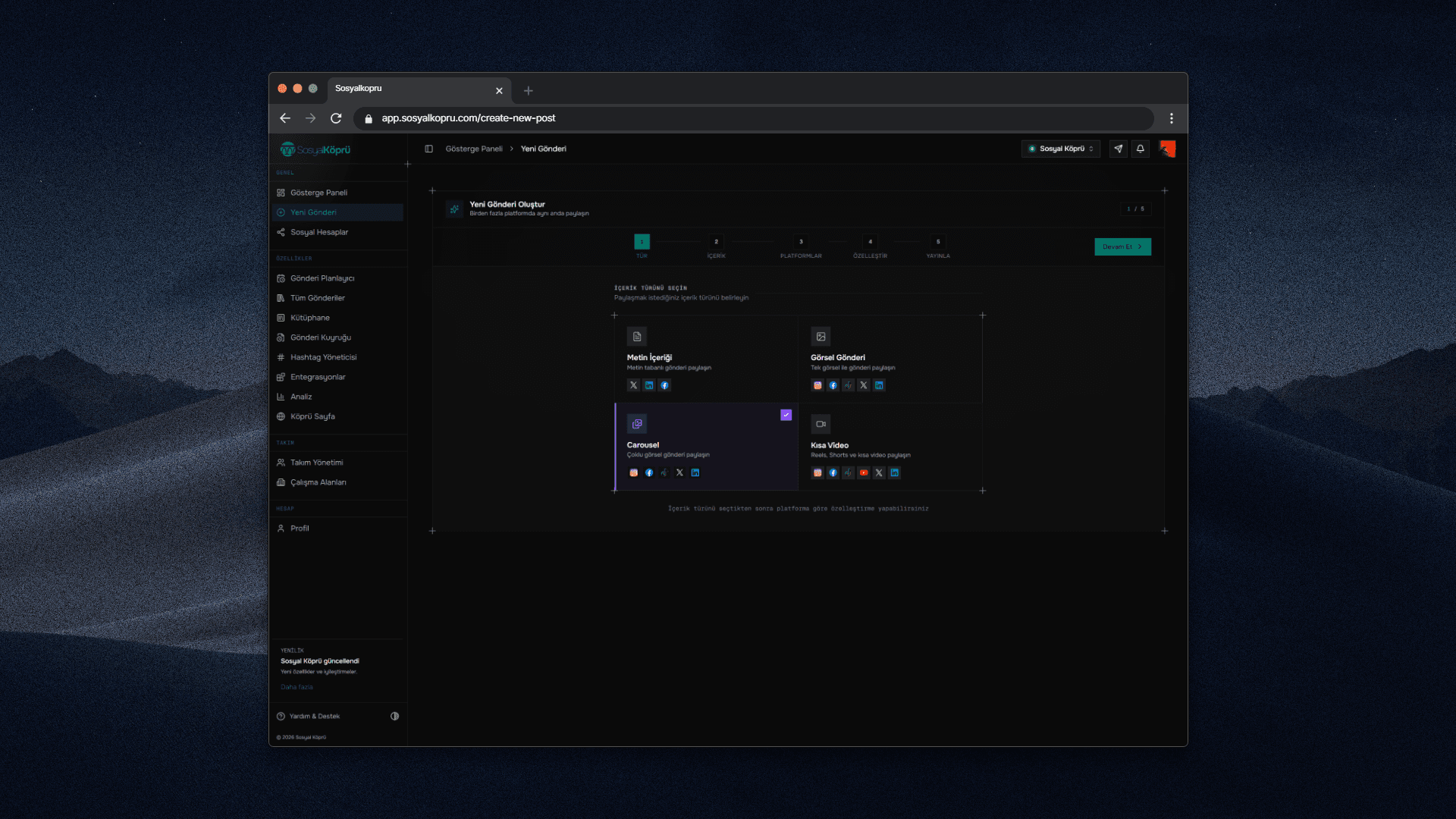
Task: Select the Sosyalkopru browser tab
Action: click(x=419, y=89)
